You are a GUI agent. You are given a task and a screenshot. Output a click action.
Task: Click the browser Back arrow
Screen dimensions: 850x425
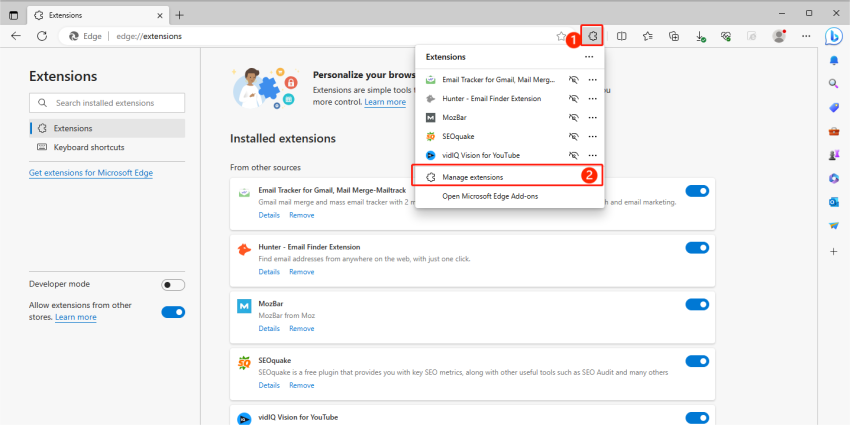[16, 36]
